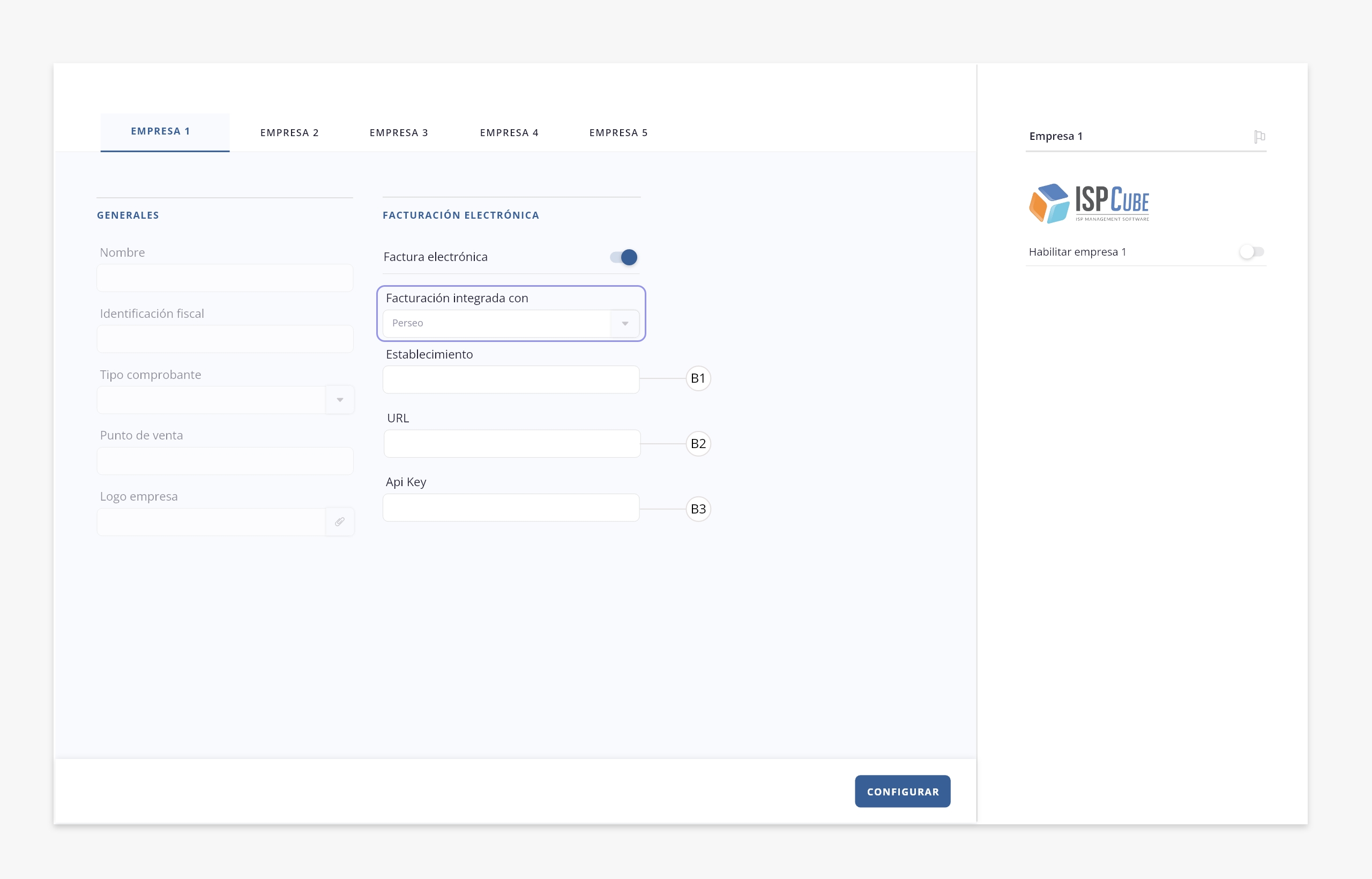Click the flag icon beside Empresa 1
1372x879 pixels.
[1259, 137]
